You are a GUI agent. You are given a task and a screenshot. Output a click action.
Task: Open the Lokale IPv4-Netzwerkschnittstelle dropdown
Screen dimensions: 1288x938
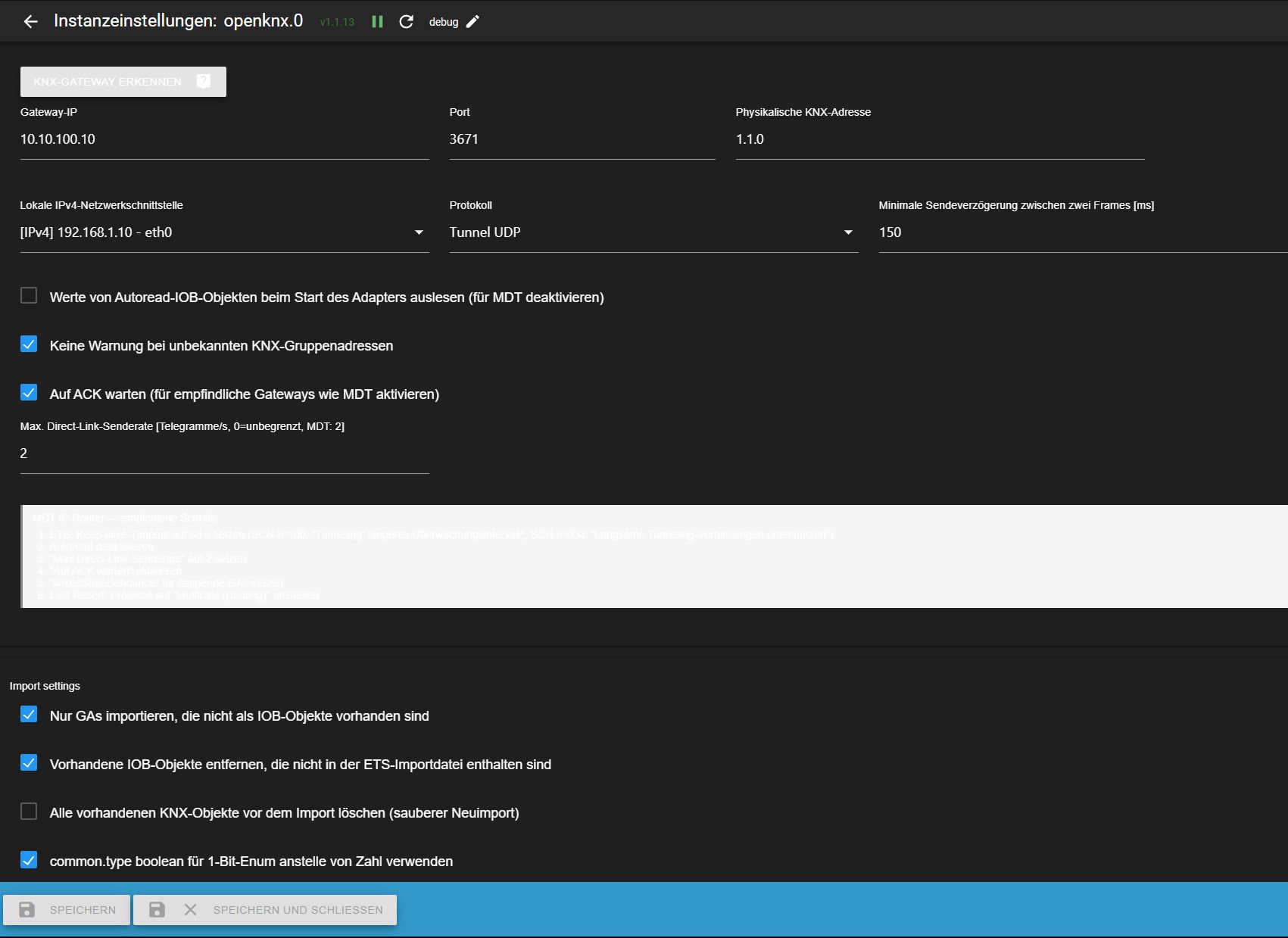coord(225,232)
